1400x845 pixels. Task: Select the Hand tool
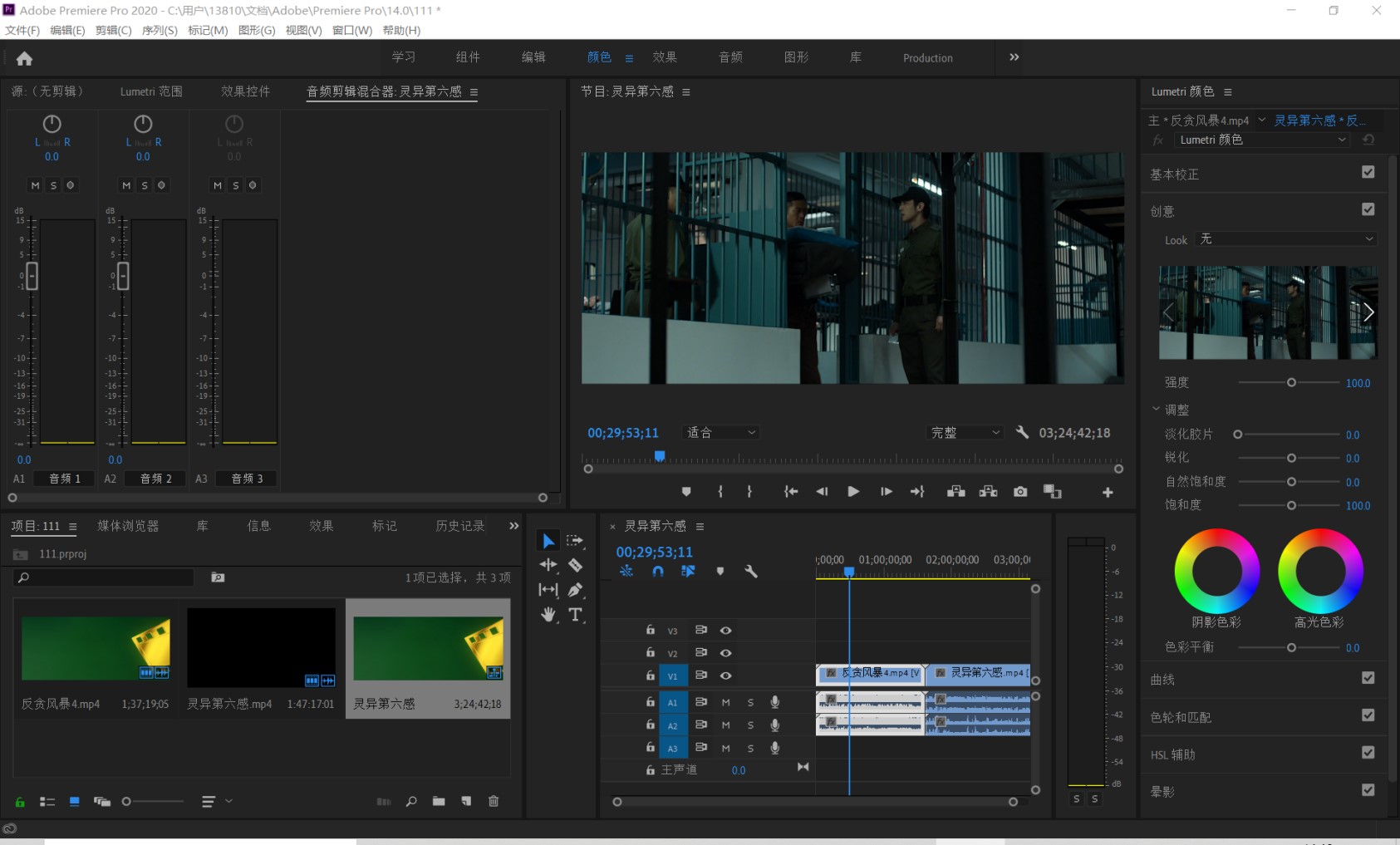tap(548, 615)
